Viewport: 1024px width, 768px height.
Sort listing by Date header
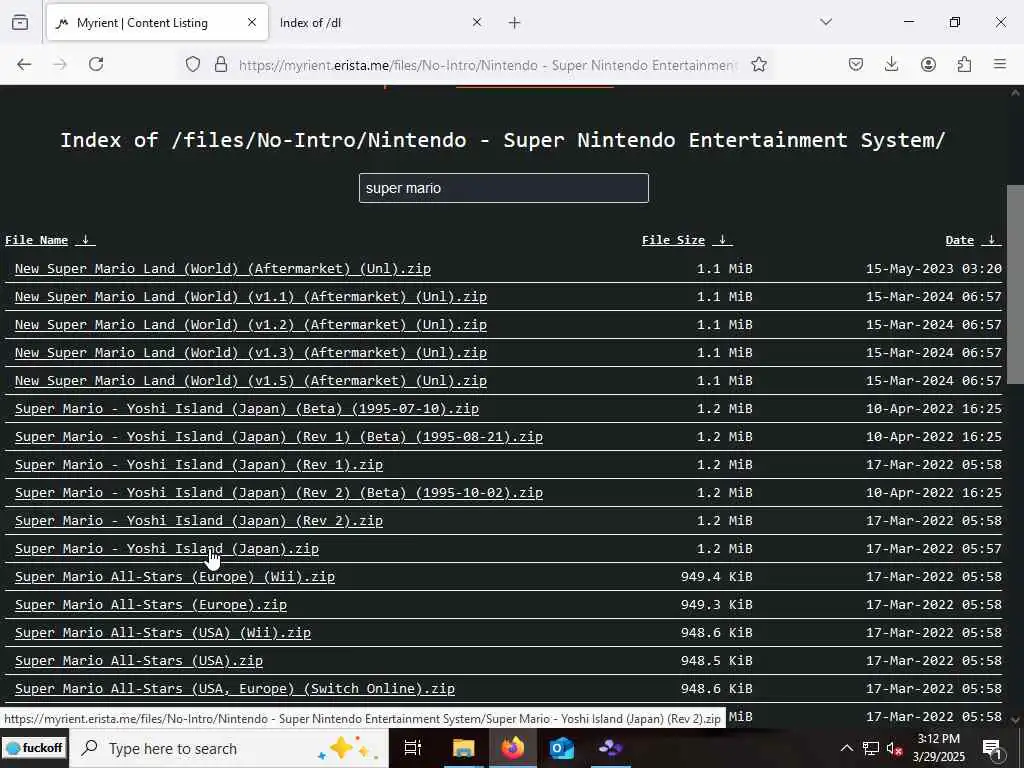coord(959,240)
